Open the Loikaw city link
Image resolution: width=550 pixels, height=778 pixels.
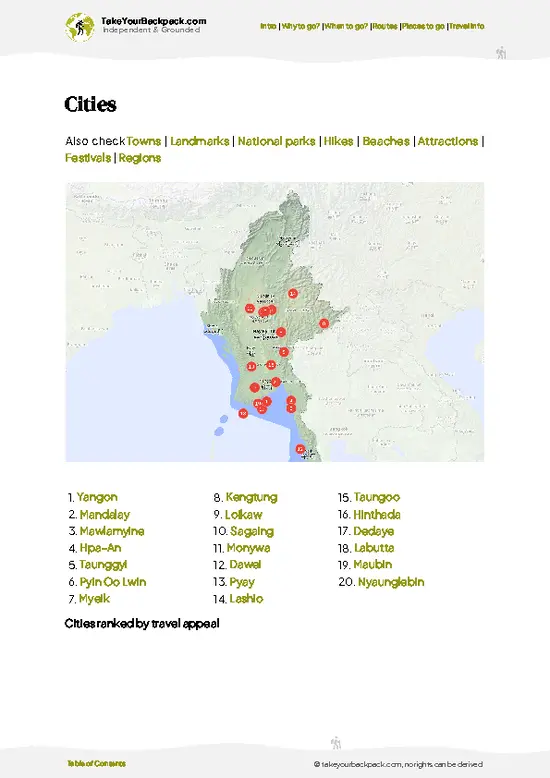244,515
